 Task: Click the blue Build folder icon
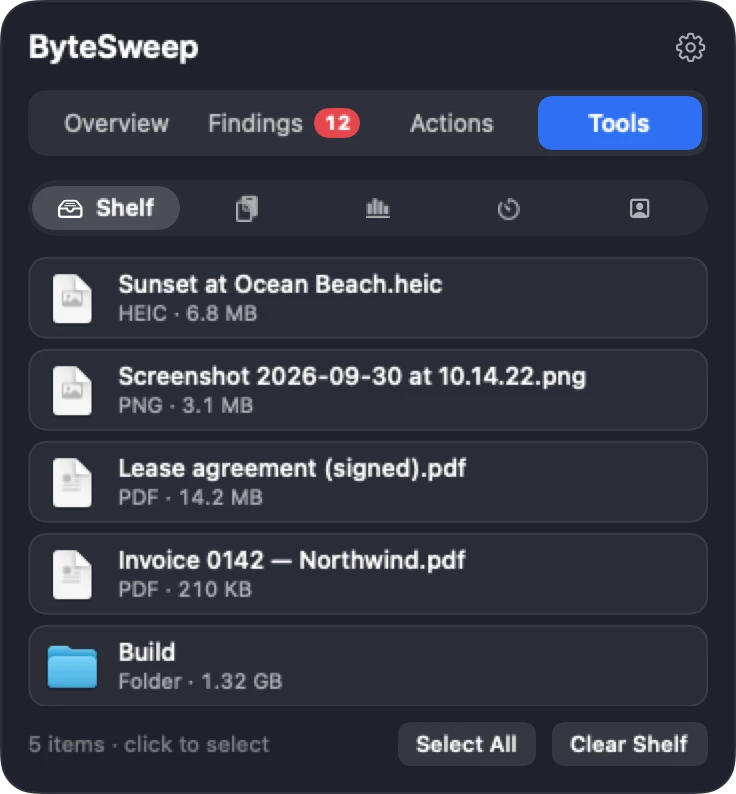tap(72, 667)
